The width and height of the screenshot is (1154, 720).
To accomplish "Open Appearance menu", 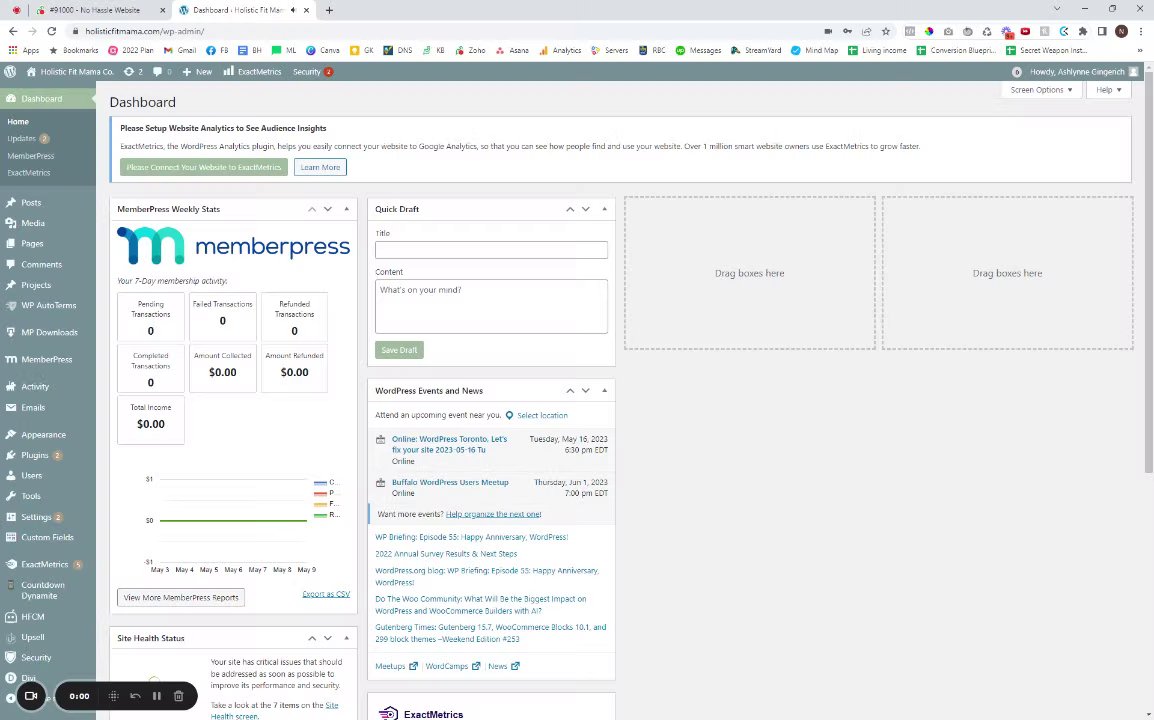I will (x=43, y=434).
